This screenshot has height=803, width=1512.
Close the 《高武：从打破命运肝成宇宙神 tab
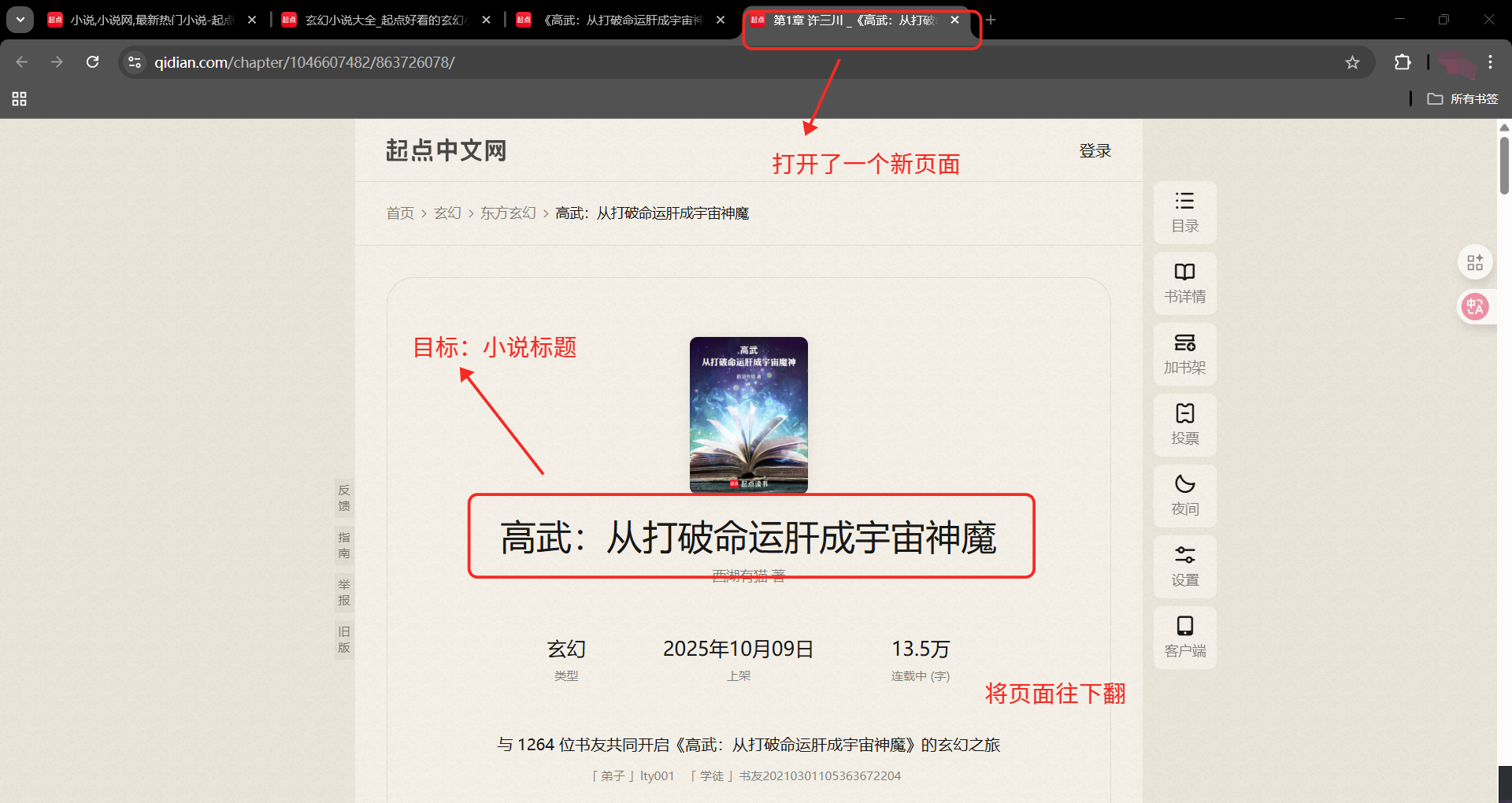coord(721,20)
